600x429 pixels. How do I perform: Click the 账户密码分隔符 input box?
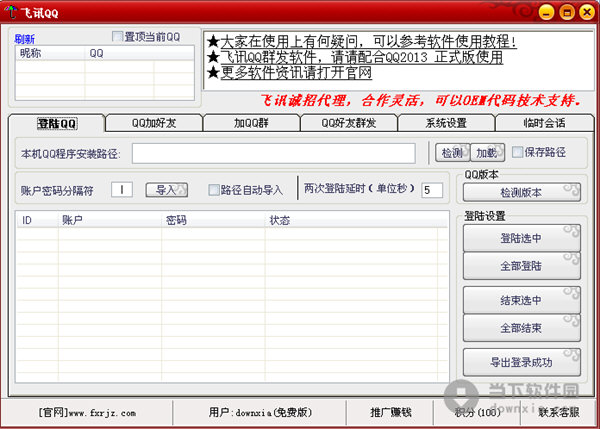(x=122, y=190)
